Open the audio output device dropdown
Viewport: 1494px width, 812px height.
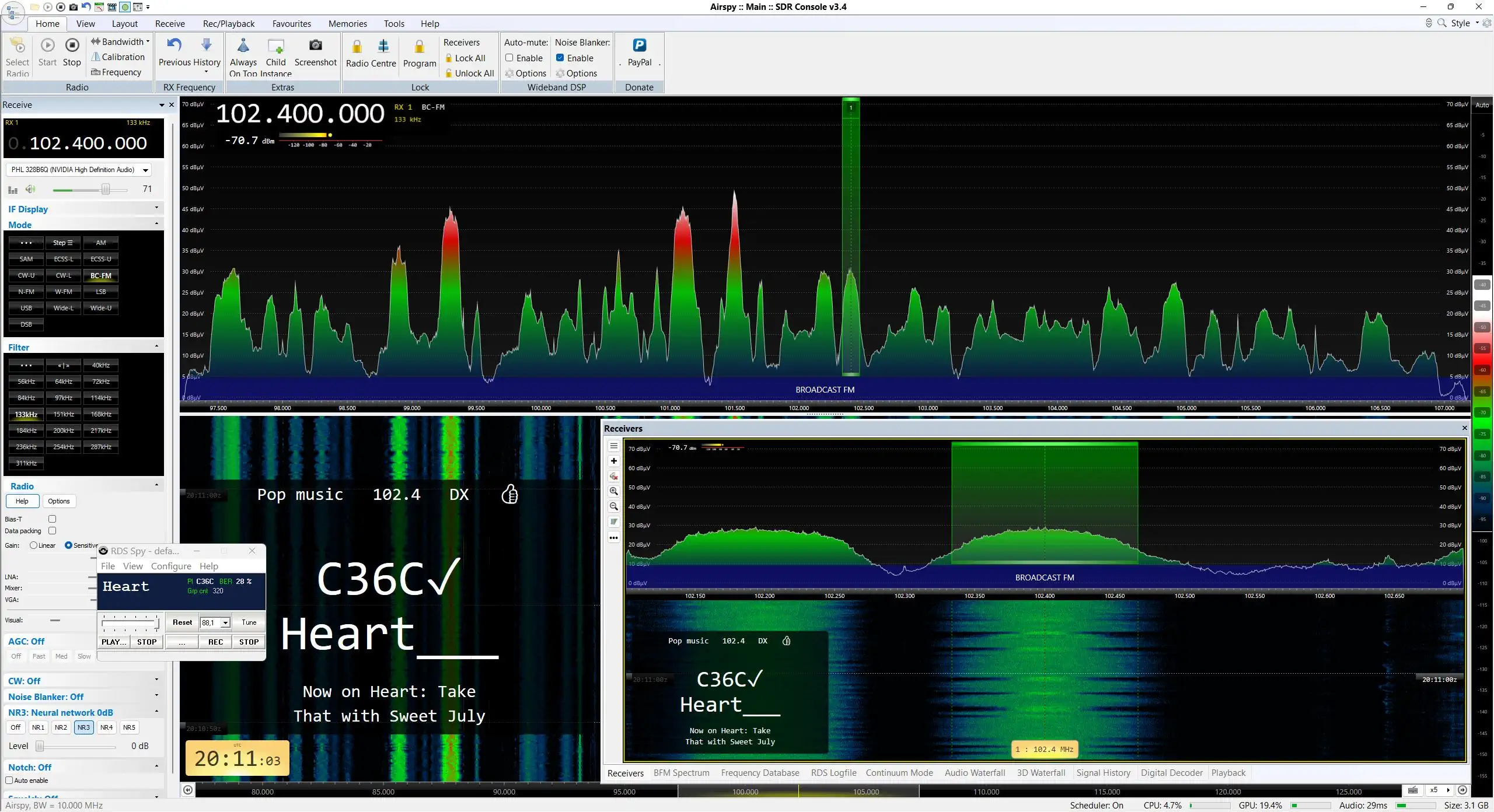click(79, 170)
